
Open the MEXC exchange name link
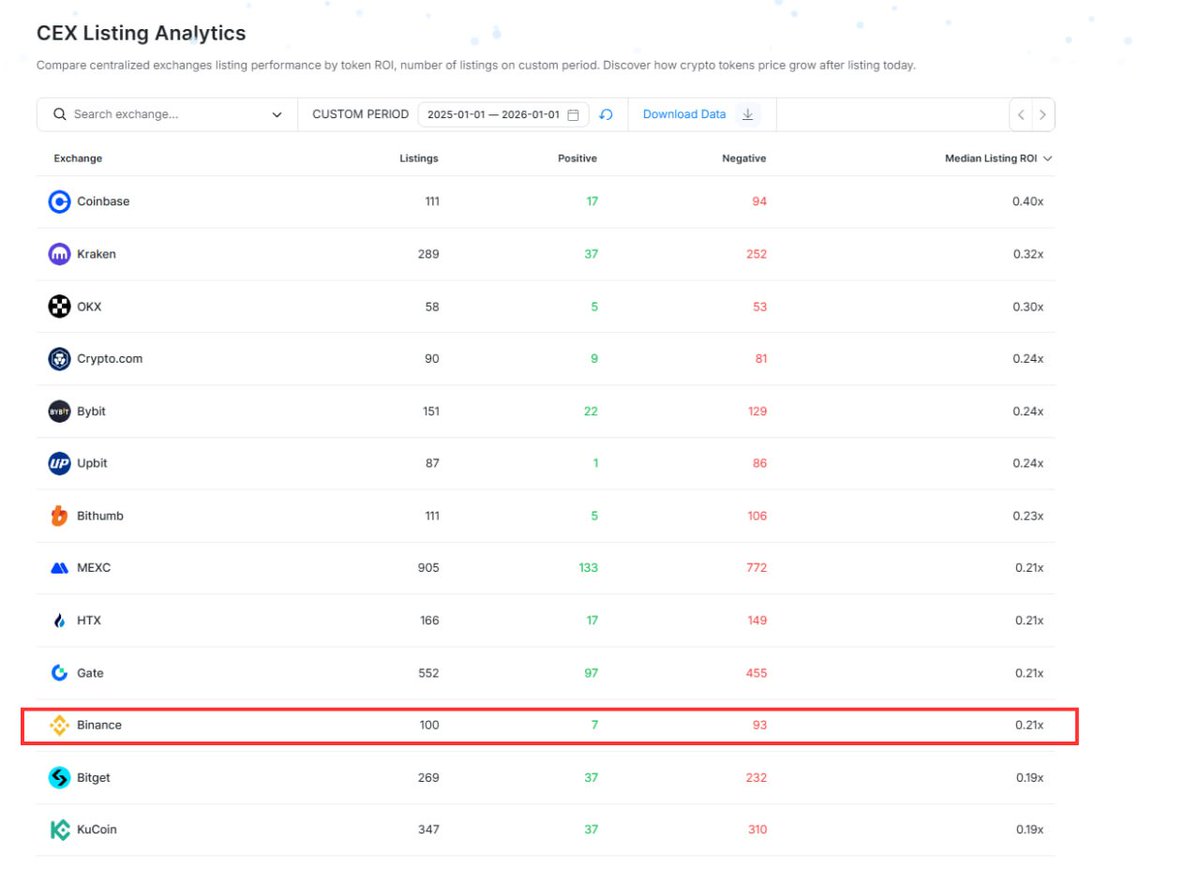(94, 568)
